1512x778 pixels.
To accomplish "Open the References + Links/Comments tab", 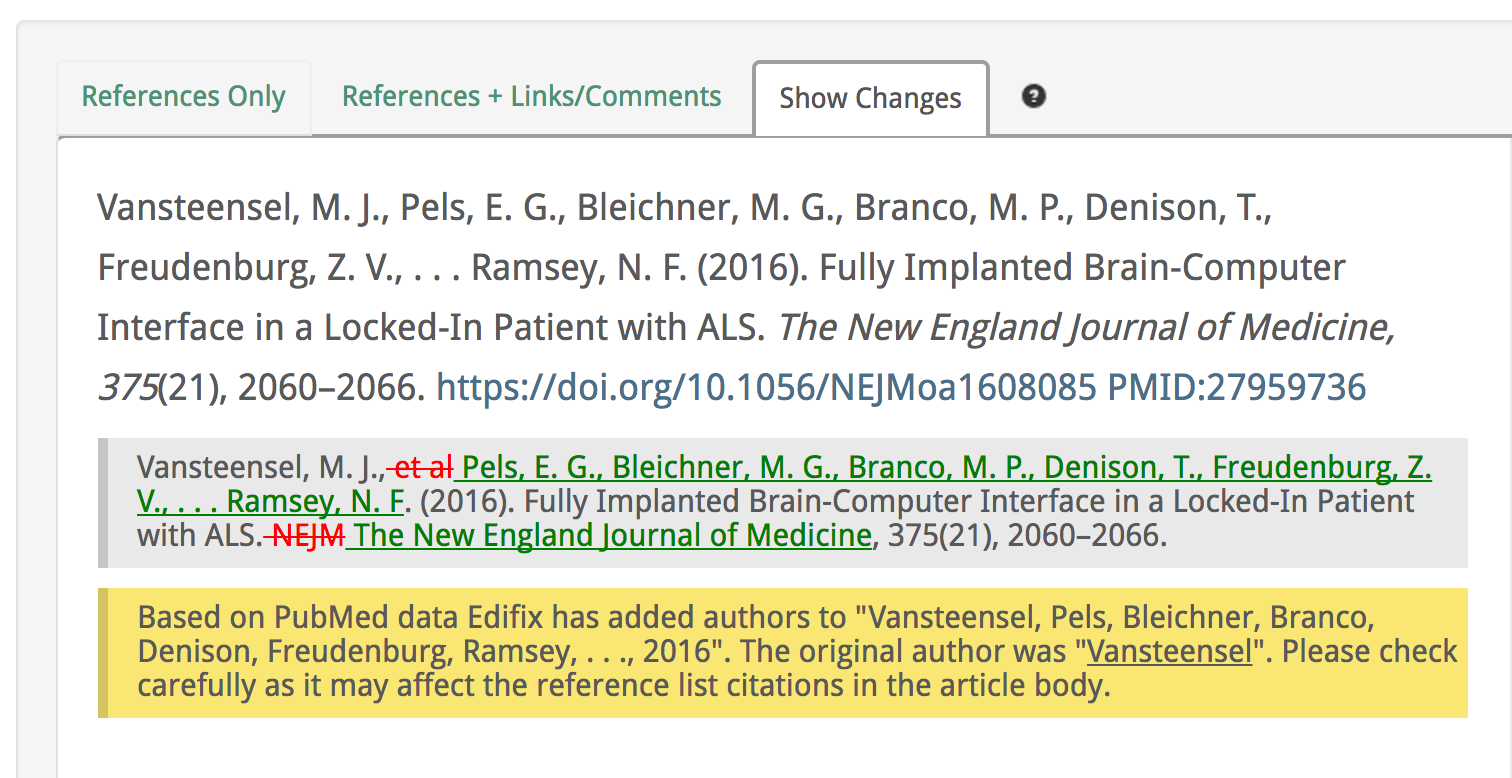I will point(531,97).
